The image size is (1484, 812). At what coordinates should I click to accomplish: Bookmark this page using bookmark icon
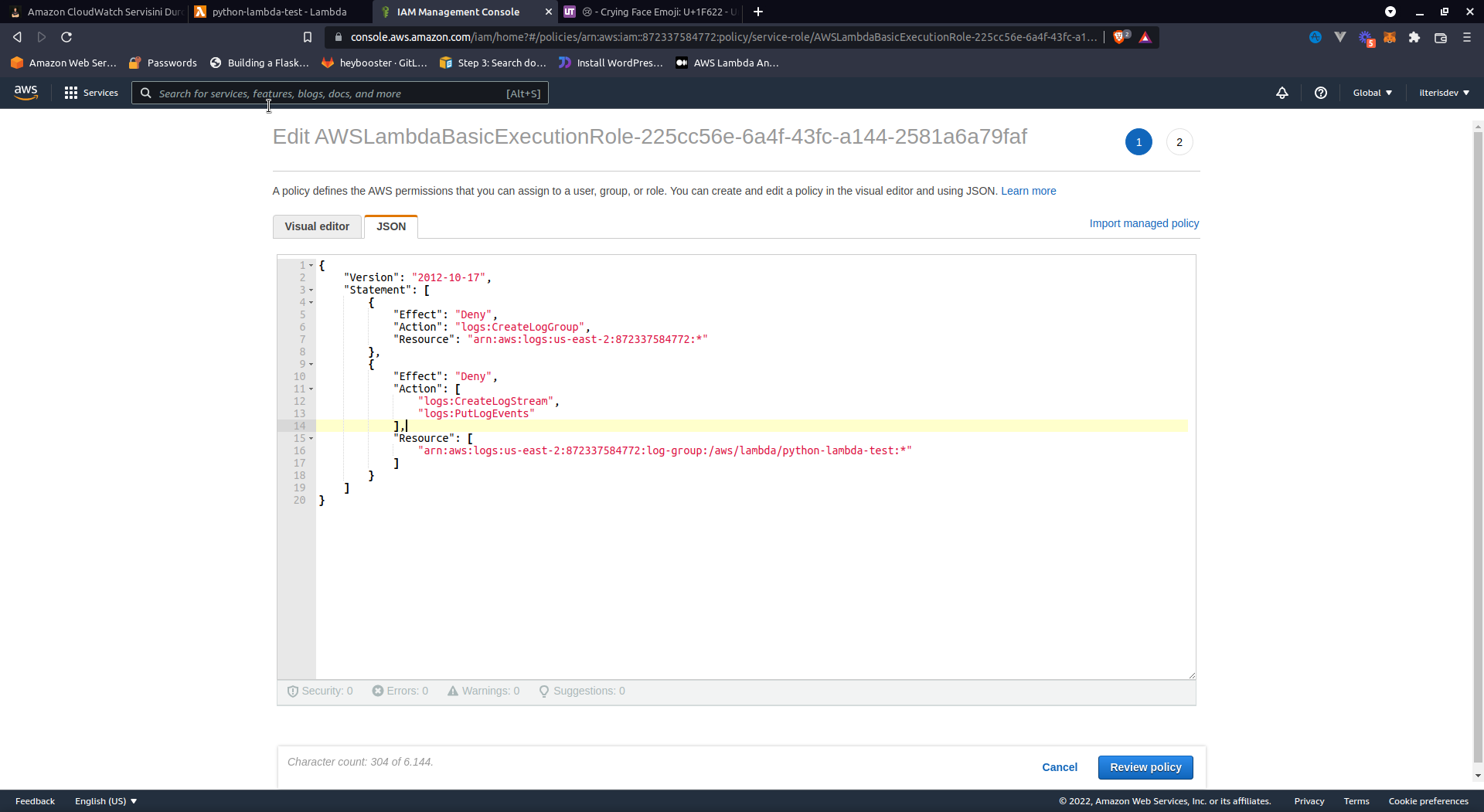click(x=308, y=37)
